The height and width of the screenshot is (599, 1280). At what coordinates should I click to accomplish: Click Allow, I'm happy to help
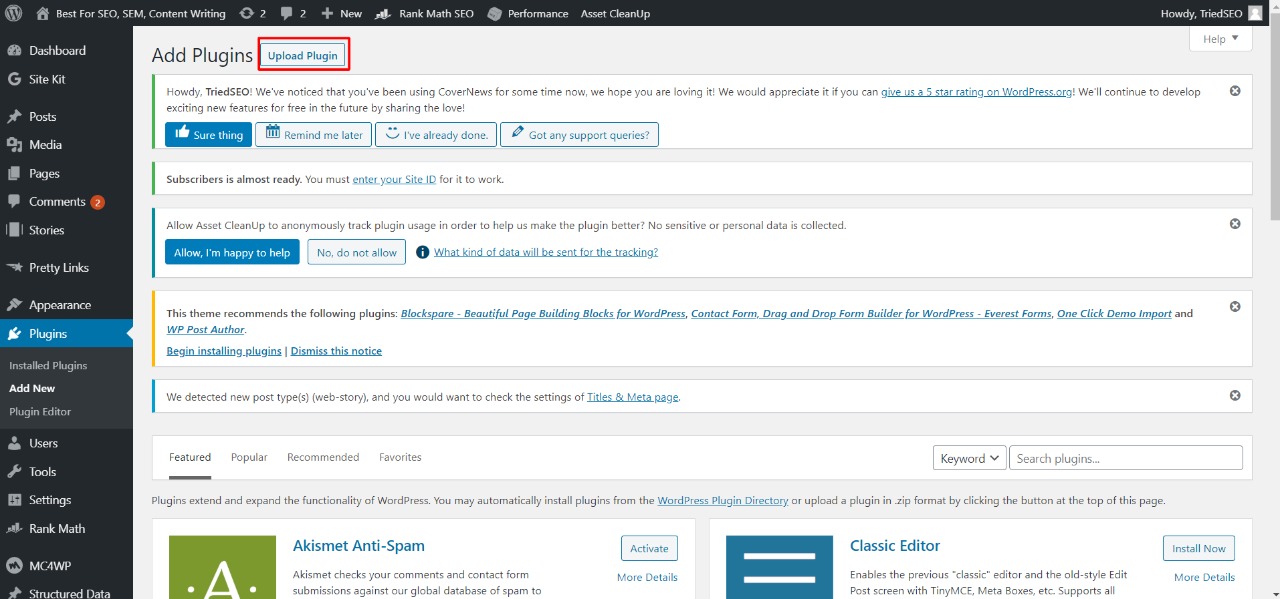pyautogui.click(x=232, y=252)
